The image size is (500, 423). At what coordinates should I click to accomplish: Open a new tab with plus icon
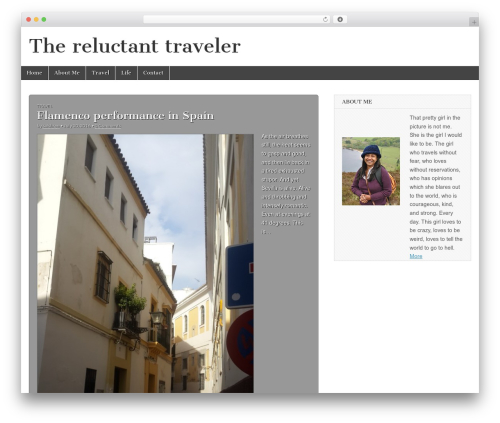coord(474,22)
